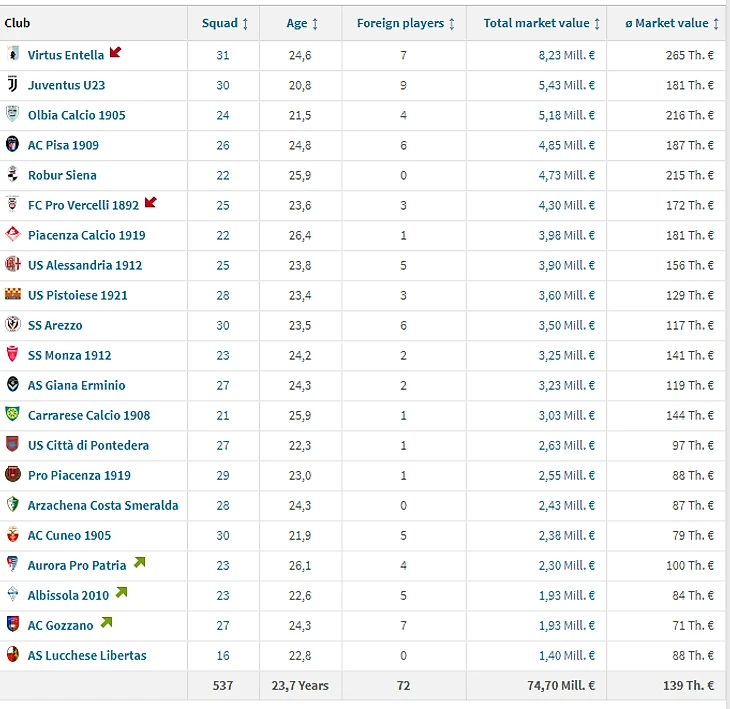The height and width of the screenshot is (709, 730).
Task: Open the Robur Siena club page
Action: 62,175
